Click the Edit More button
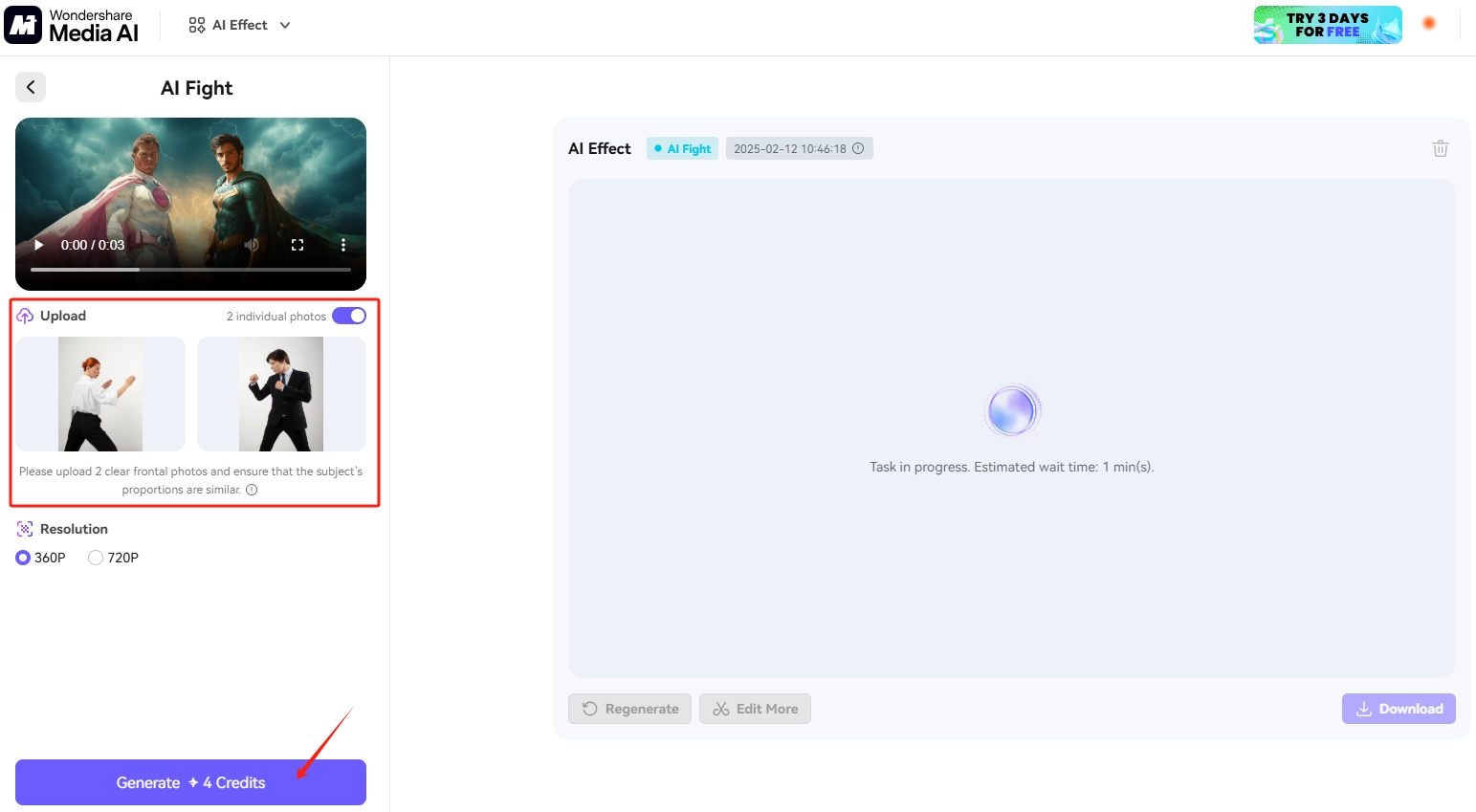 [755, 709]
